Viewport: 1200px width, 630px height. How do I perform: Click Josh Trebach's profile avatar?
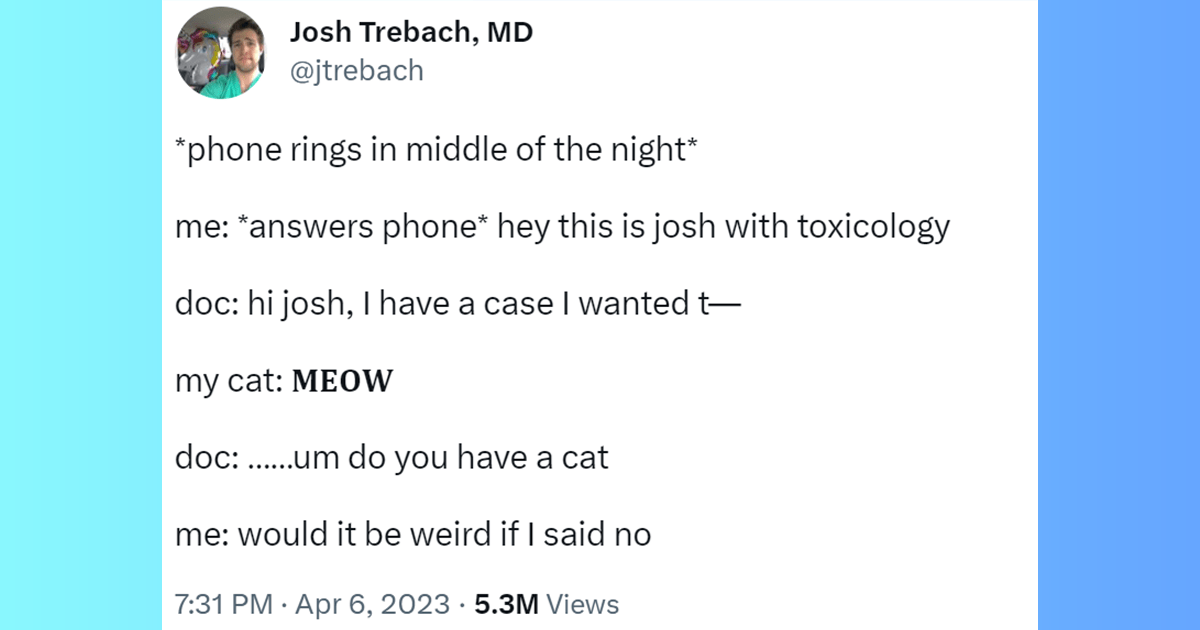point(220,52)
